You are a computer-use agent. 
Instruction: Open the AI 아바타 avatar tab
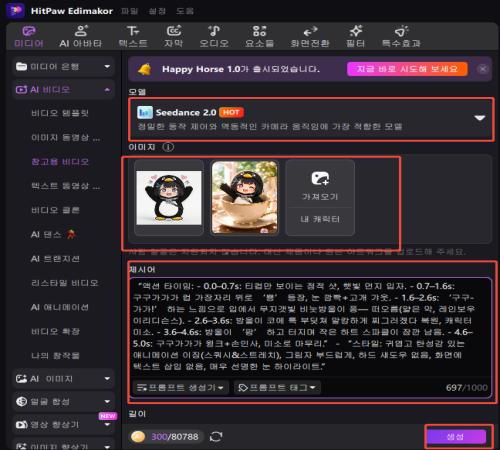click(81, 36)
